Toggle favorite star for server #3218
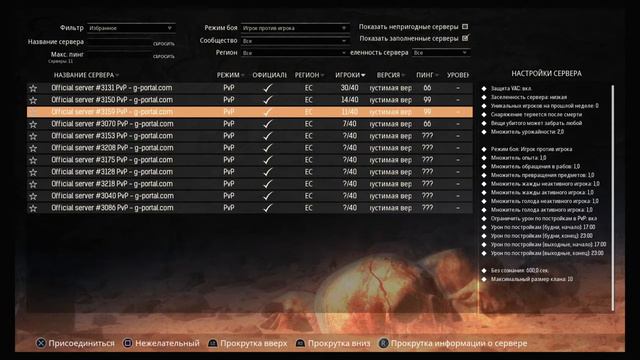 tap(33, 184)
